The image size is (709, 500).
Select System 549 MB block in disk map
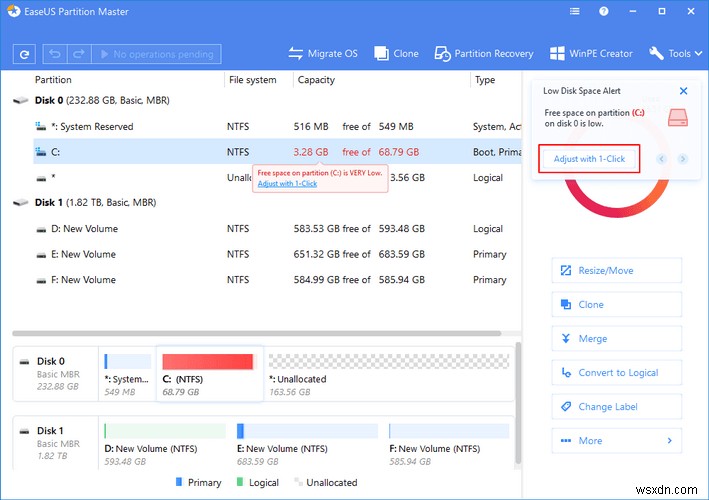127,374
